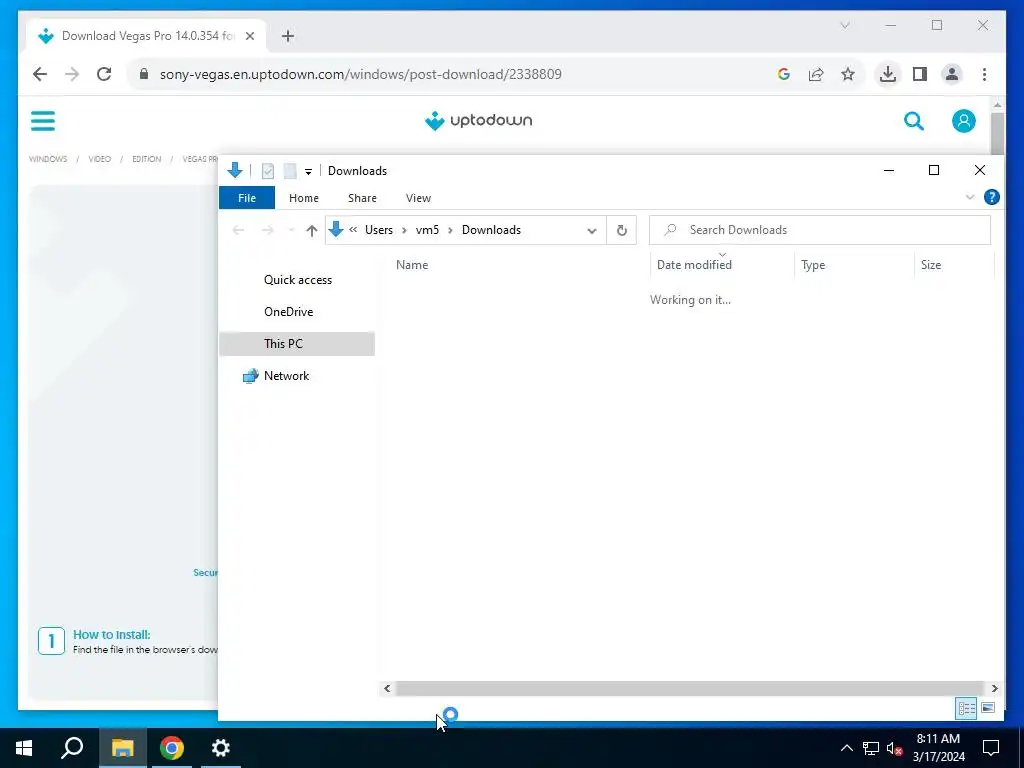Open Chrome downloads tray icon
Screen dimensions: 1024x768
(888, 74)
